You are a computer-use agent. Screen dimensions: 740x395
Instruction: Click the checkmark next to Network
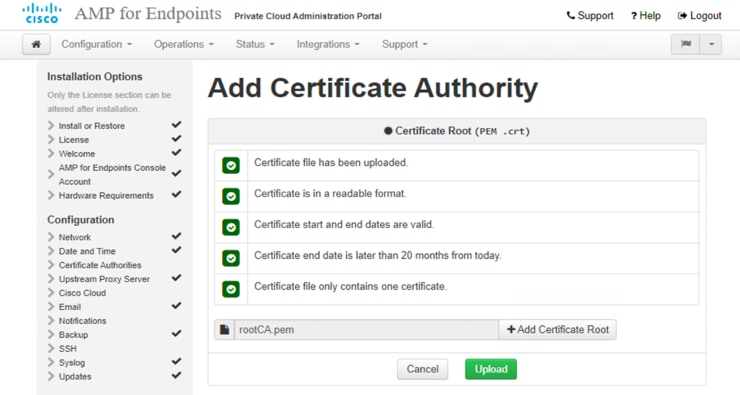pos(176,236)
